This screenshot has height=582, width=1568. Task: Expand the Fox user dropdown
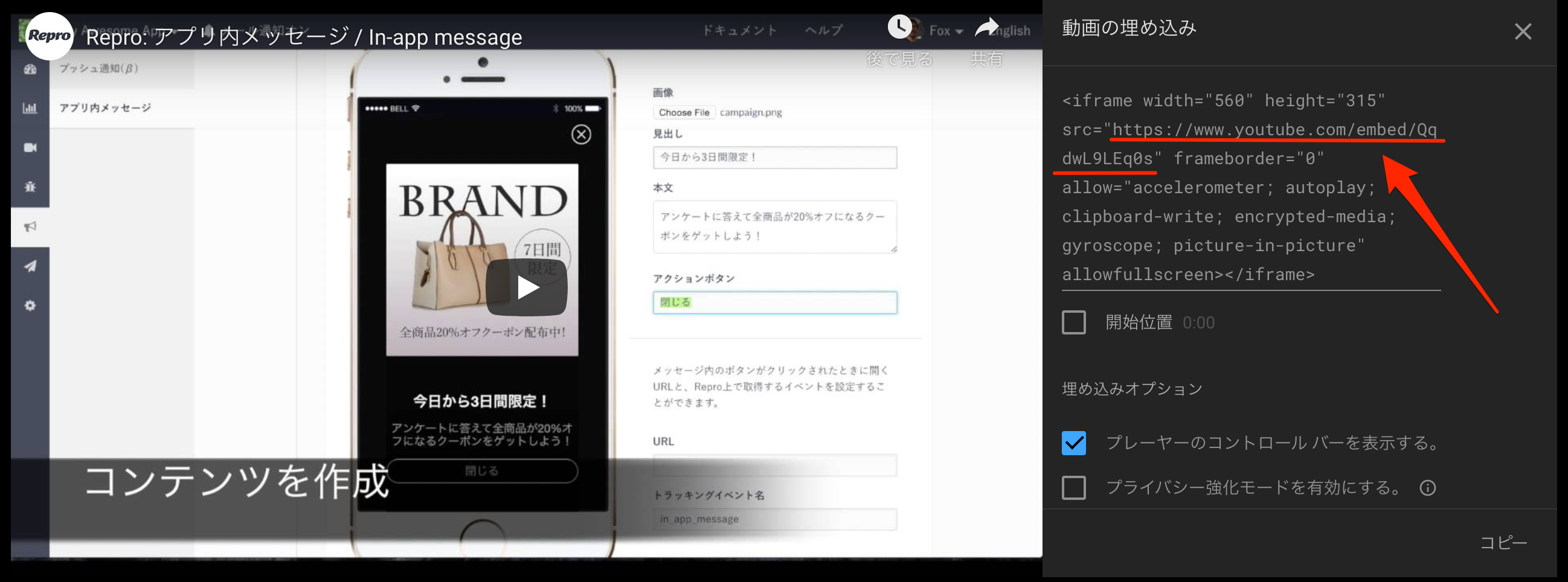(x=945, y=30)
